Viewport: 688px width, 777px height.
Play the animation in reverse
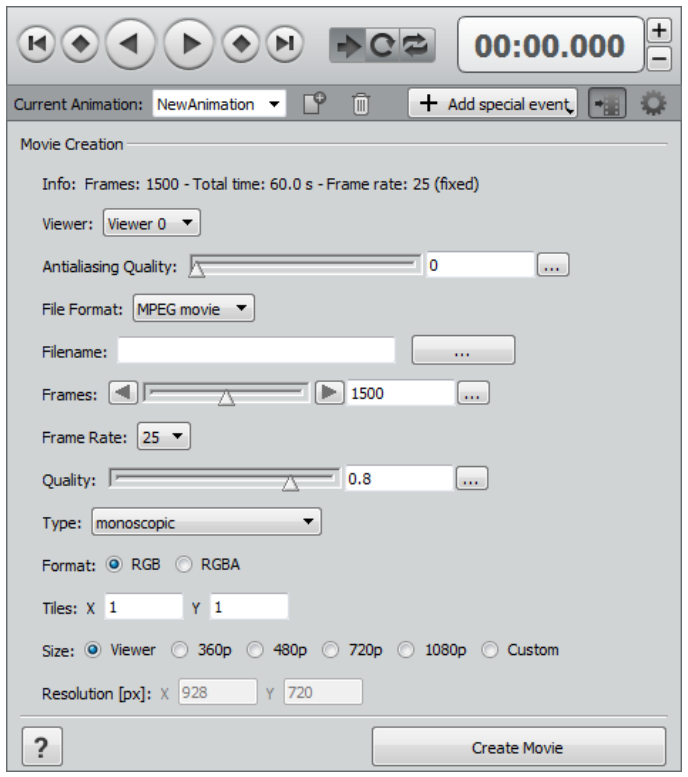pos(130,44)
